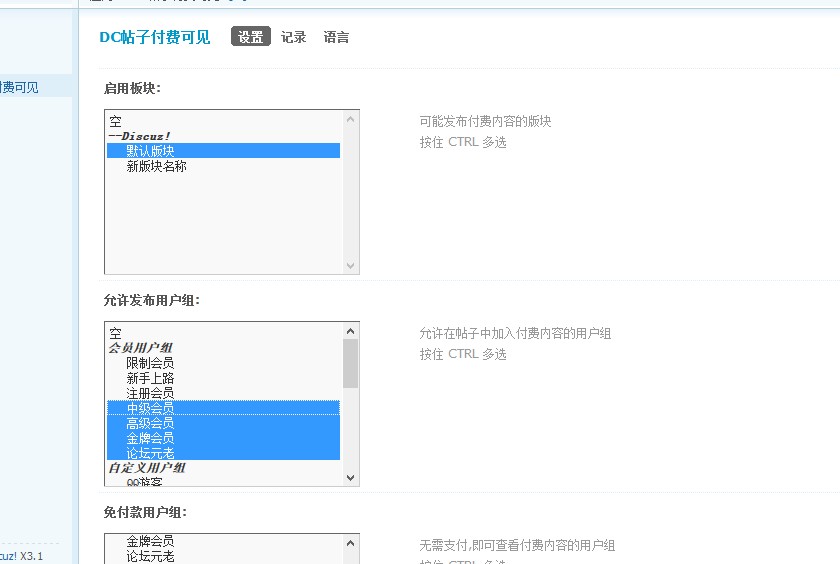Select 新版块名称 in forum list

point(223,166)
